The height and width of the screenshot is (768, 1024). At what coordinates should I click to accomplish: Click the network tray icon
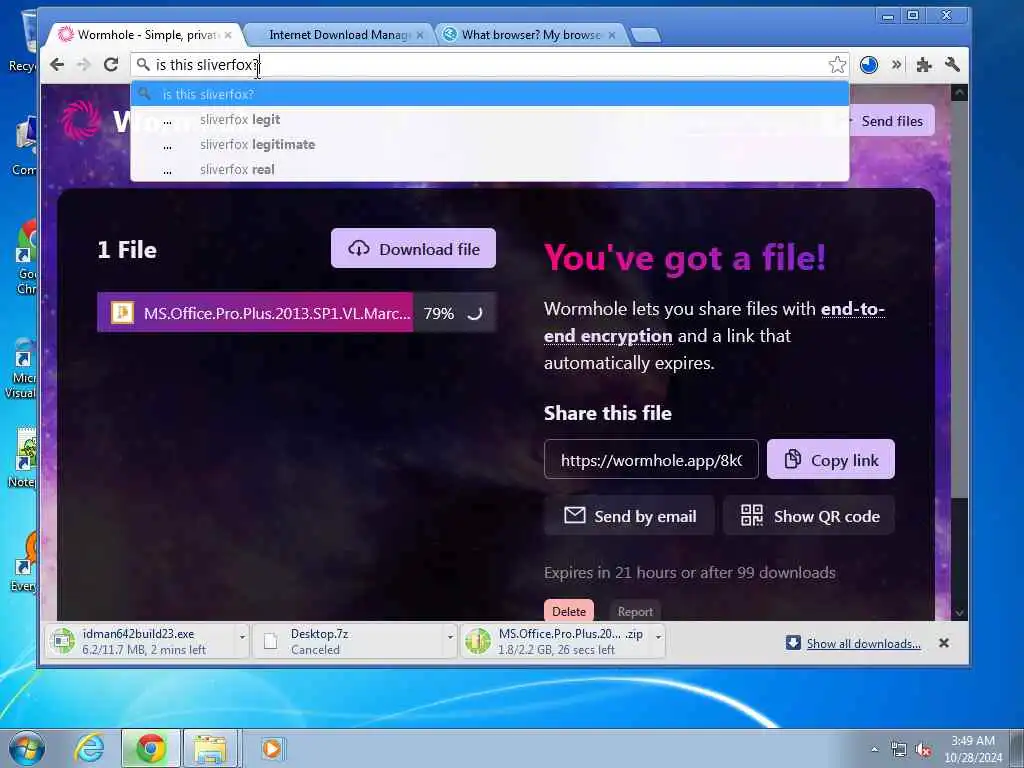click(x=899, y=749)
